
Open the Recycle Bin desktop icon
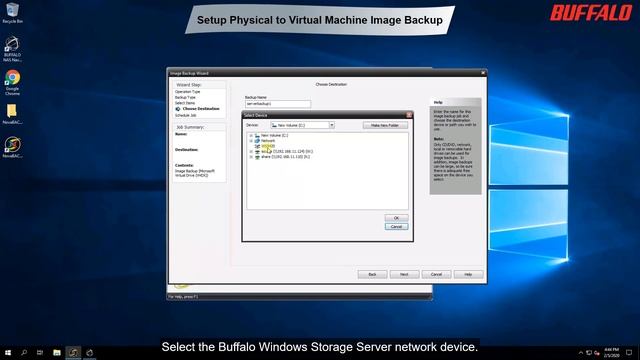[12, 13]
